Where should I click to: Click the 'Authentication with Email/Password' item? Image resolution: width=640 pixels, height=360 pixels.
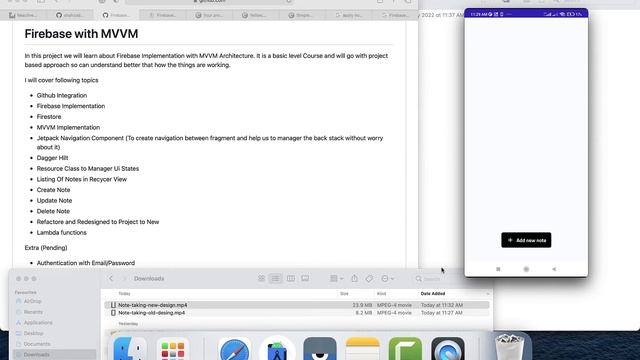(86, 263)
